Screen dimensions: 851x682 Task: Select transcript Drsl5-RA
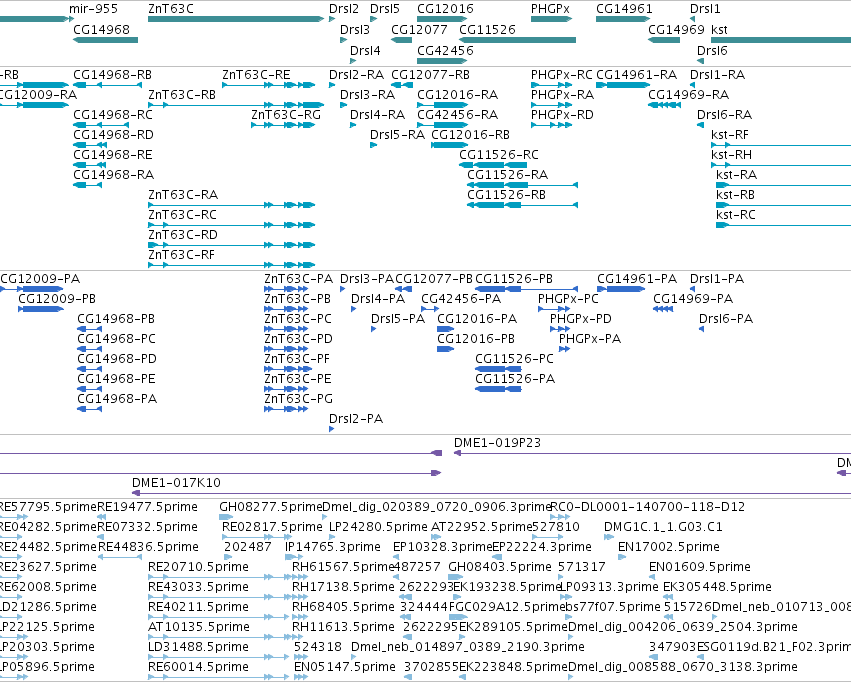coord(397,135)
